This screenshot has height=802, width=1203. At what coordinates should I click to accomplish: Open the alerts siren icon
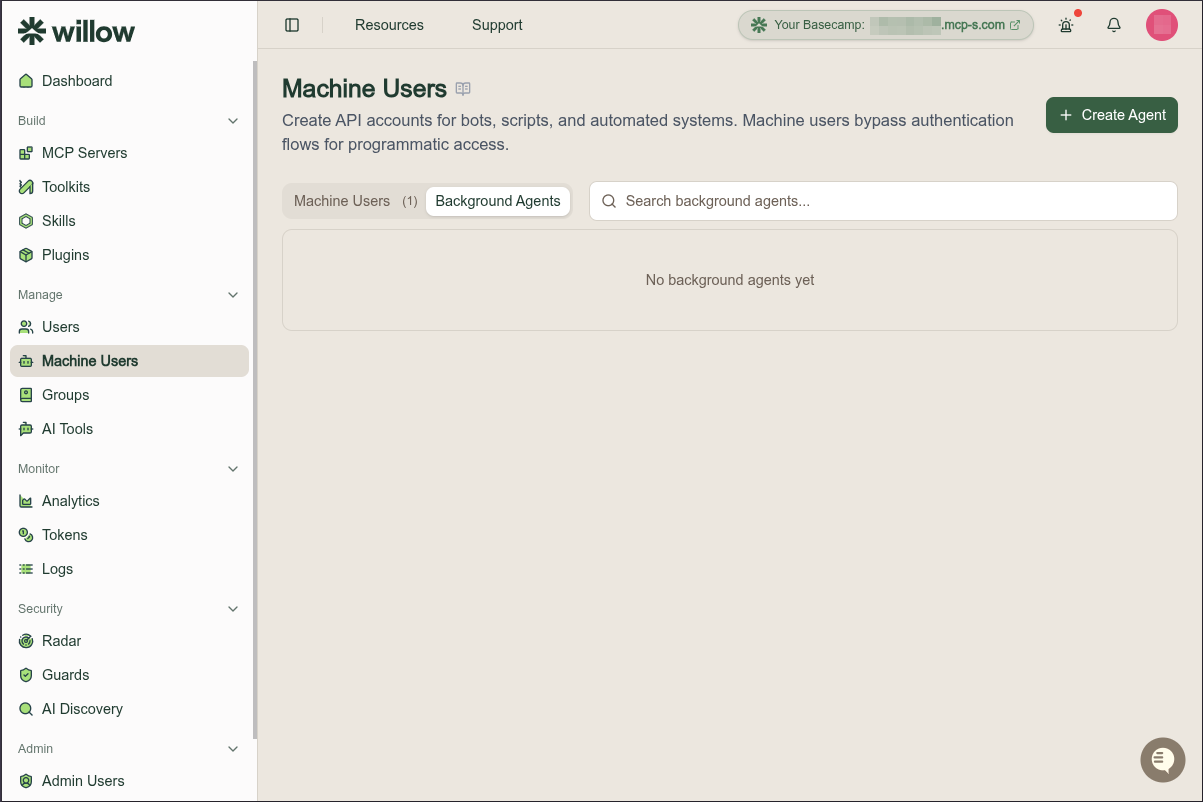(x=1066, y=25)
